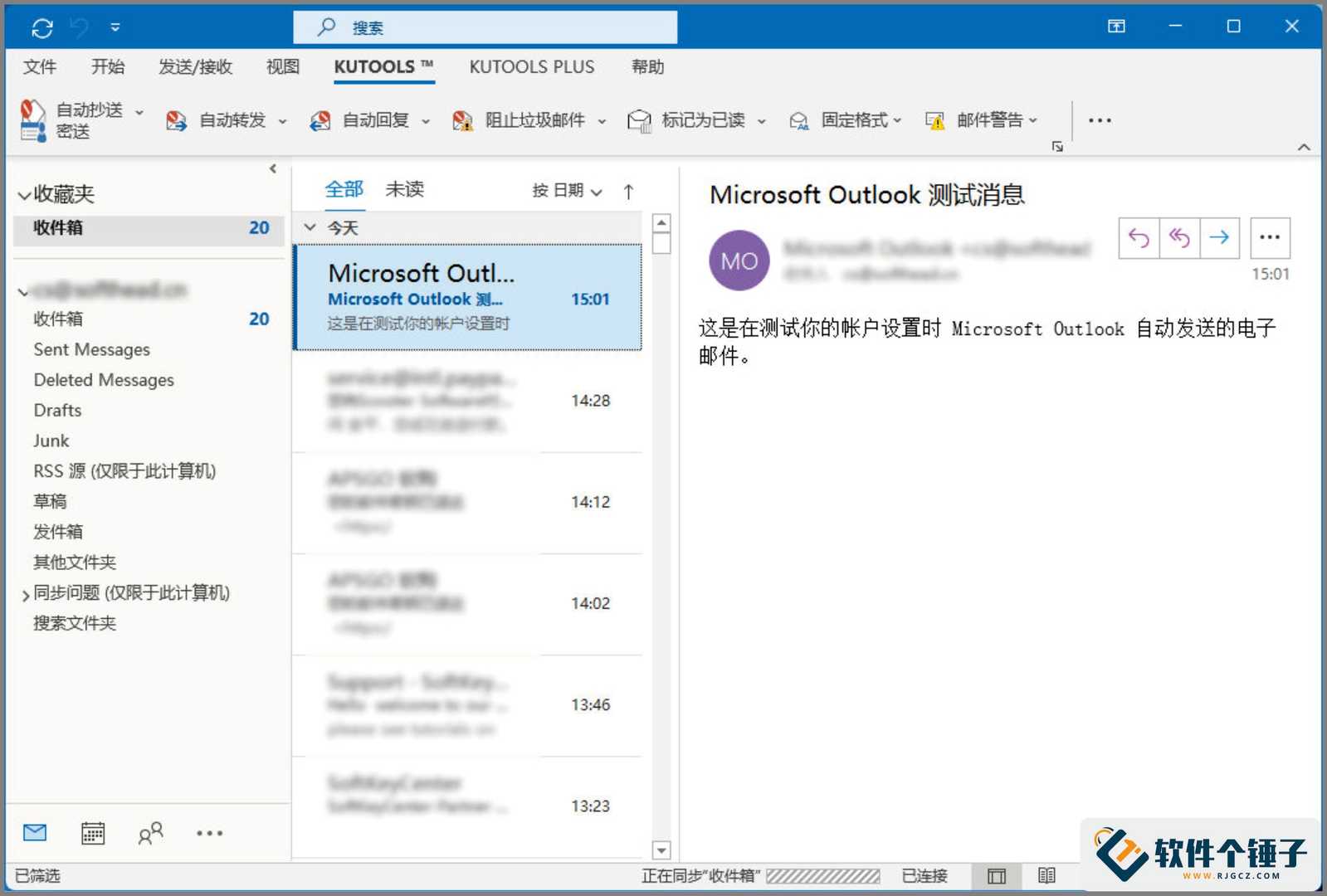Click the 自动转发 icon
Viewport: 1327px width, 896px height.
coord(176,121)
